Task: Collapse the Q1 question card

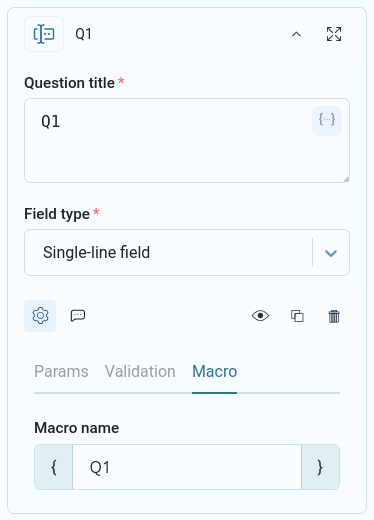Action: pyautogui.click(x=296, y=34)
